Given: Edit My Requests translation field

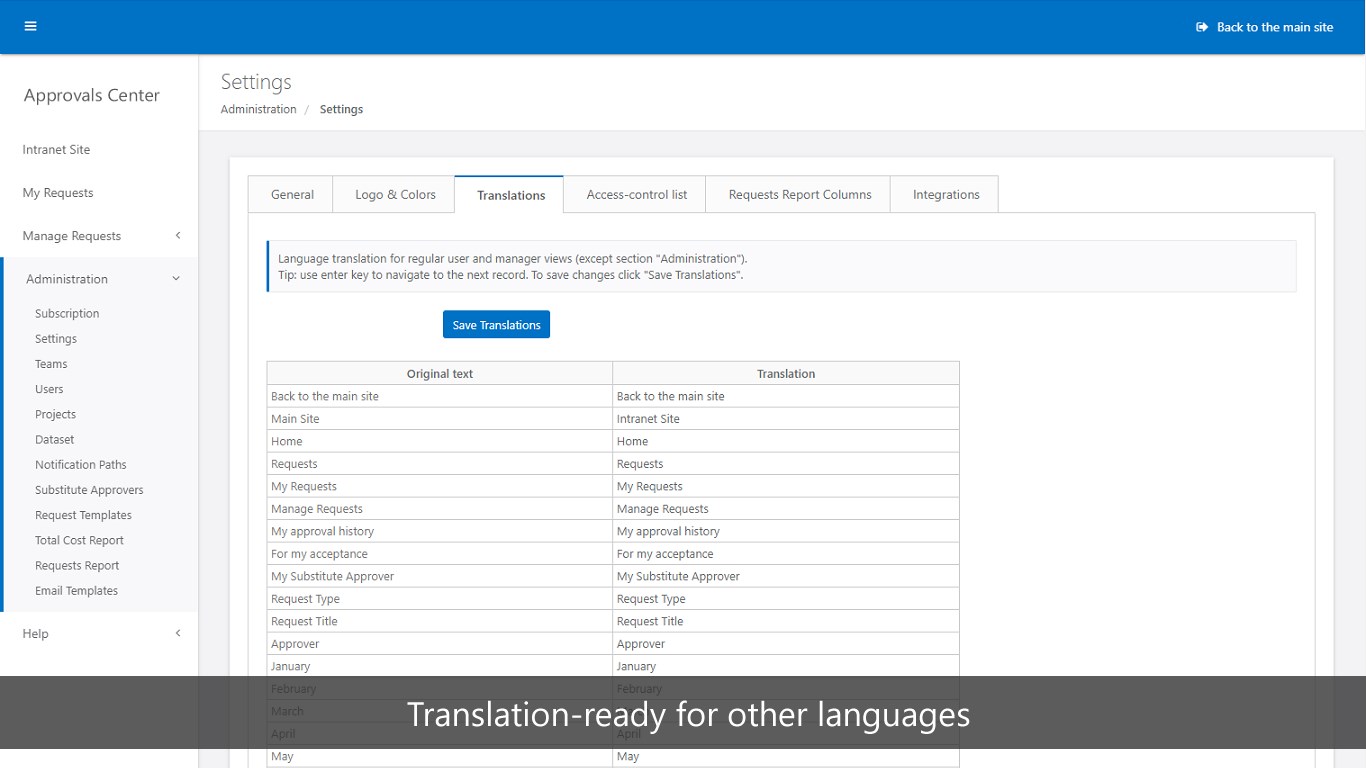Looking at the screenshot, I should (786, 486).
